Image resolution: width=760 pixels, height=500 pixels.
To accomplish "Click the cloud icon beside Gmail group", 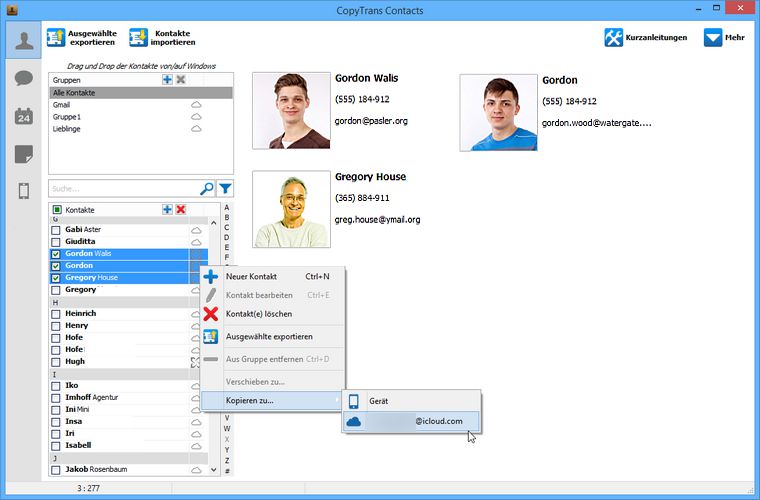I will 196,105.
